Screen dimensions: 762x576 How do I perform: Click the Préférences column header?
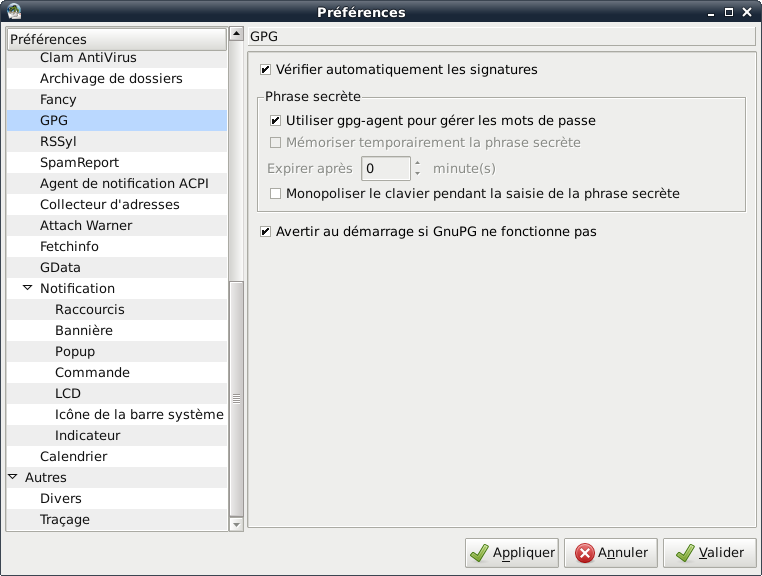(x=116, y=40)
